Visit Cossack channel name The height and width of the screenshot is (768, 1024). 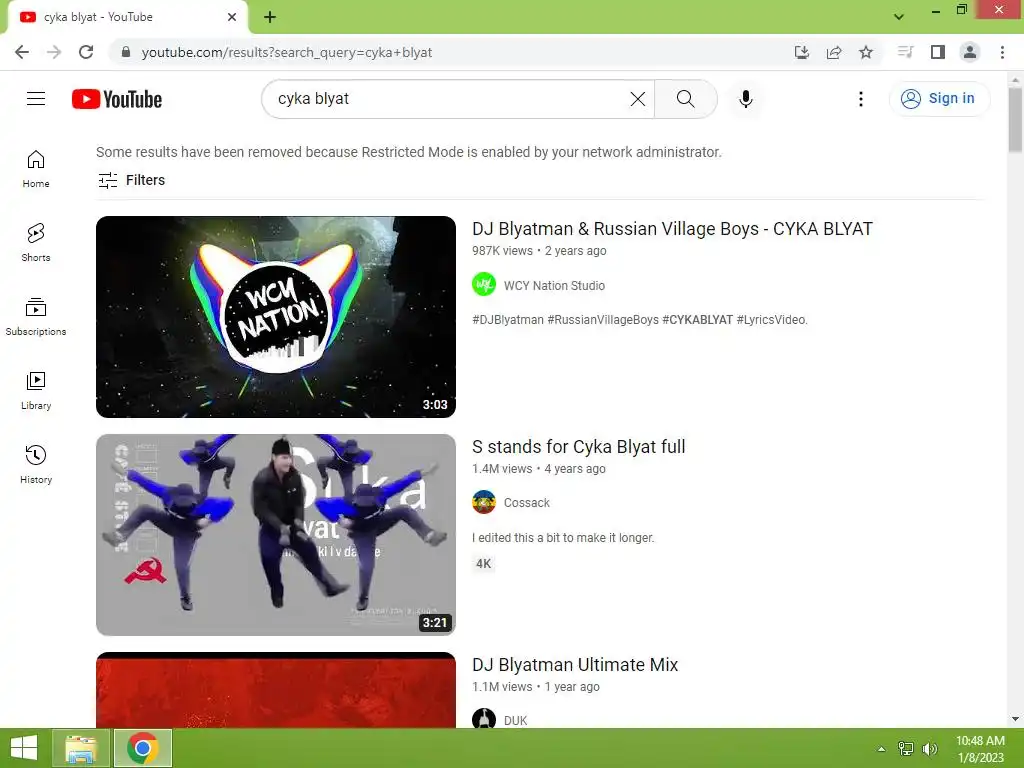[x=526, y=503]
